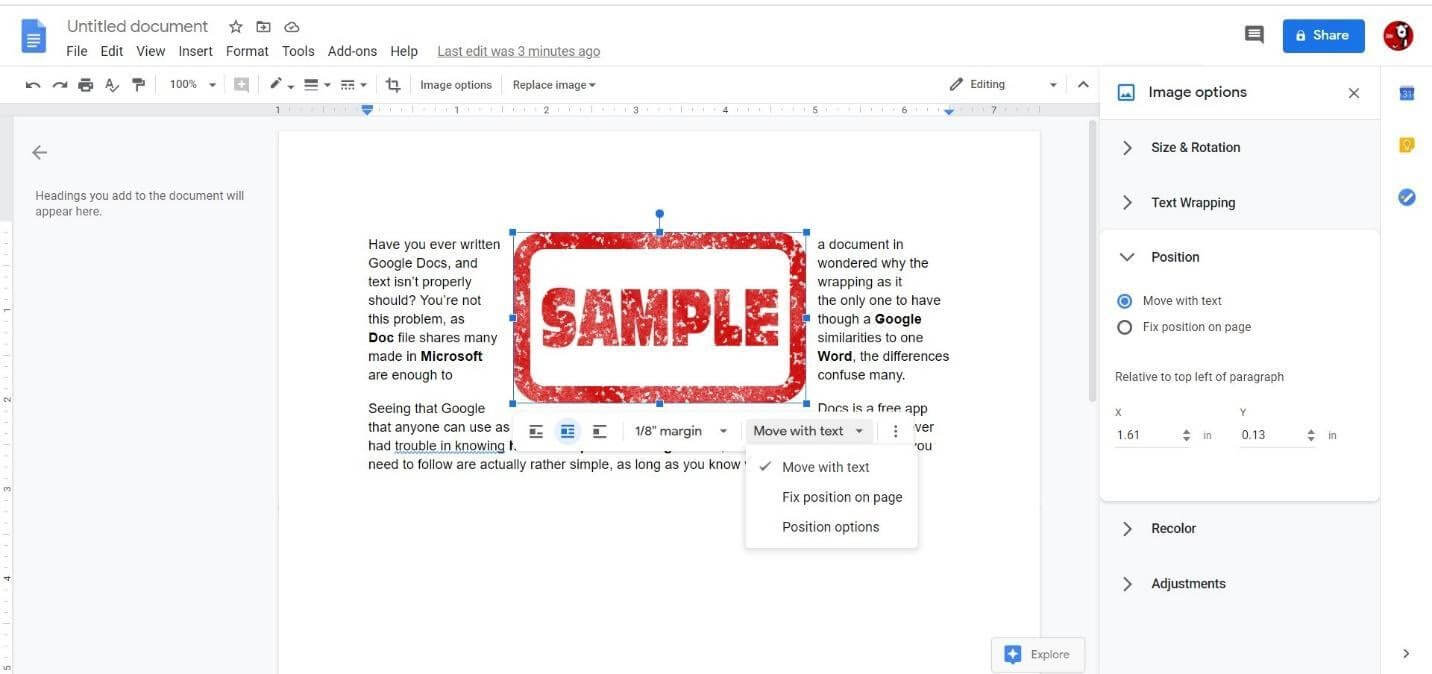The height and width of the screenshot is (674, 1432).
Task: Click the Redo arrow in the toolbar
Action: [x=60, y=85]
